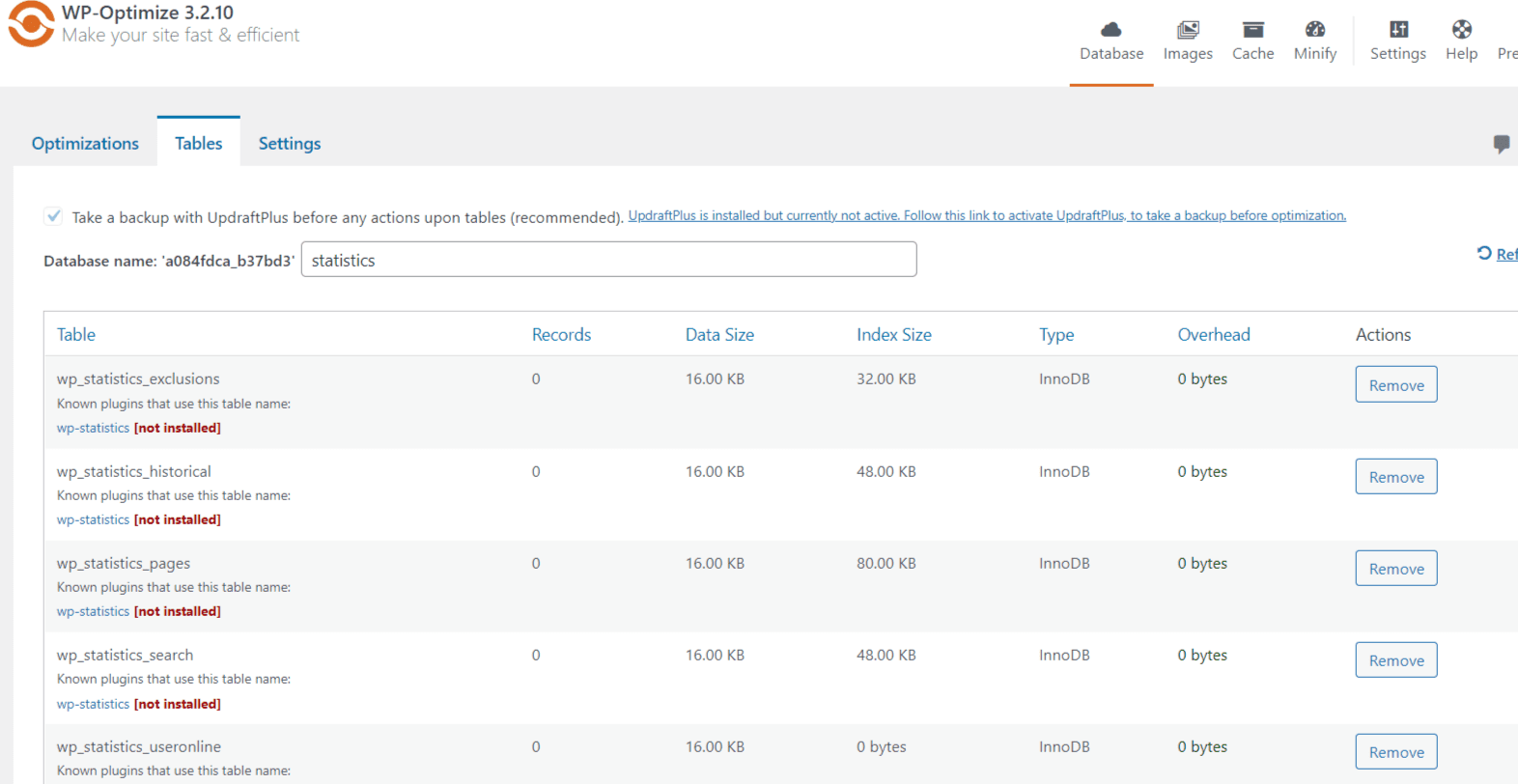Open wp-statistics plugin link under wp_statistics_historical
Viewport: 1518px width, 784px height.
coord(93,519)
